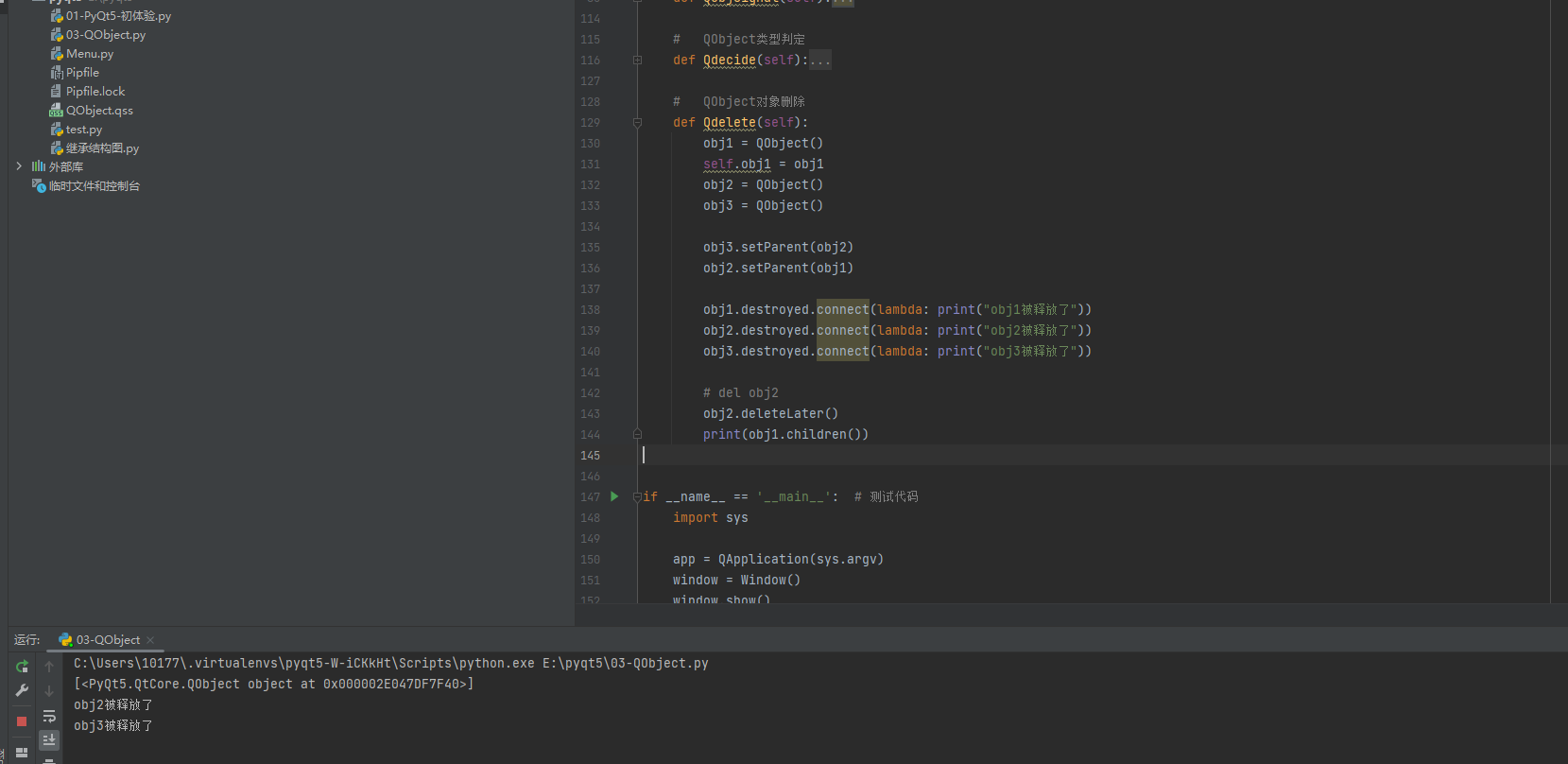Select test.py in project tree

83,130
